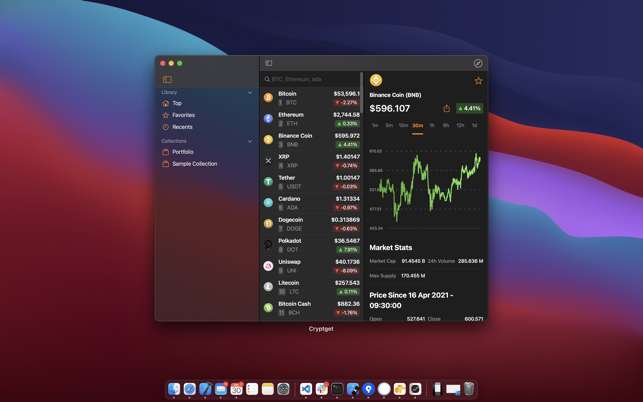Open Trash in the dock
This screenshot has height=402, width=643.
pos(469,388)
